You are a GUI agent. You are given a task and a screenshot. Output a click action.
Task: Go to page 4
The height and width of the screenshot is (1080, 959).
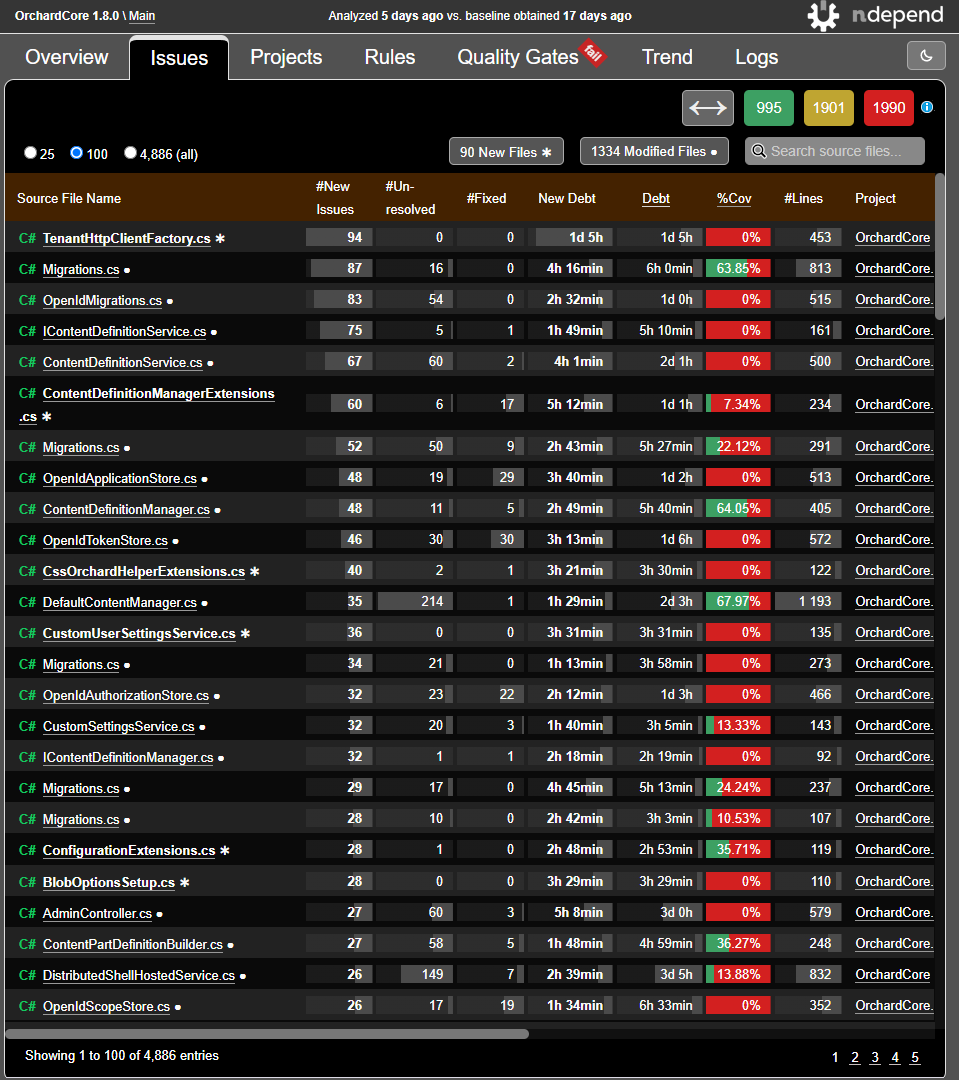[895, 1057]
